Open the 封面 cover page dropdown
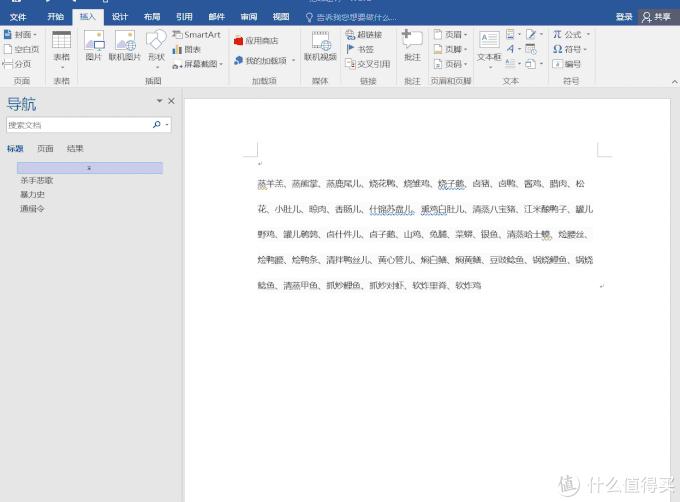Screen dimensions: 680x502 click(20, 34)
